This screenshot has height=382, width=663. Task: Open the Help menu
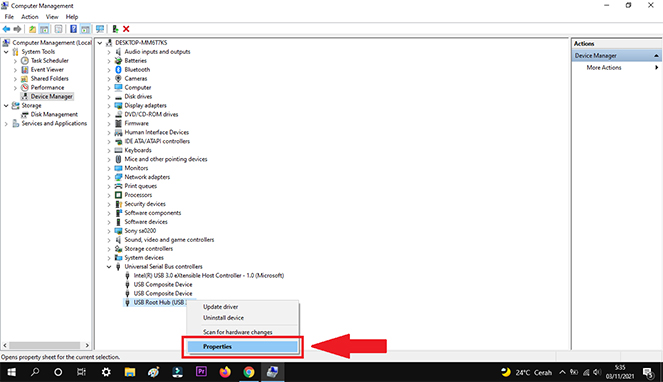(72, 17)
